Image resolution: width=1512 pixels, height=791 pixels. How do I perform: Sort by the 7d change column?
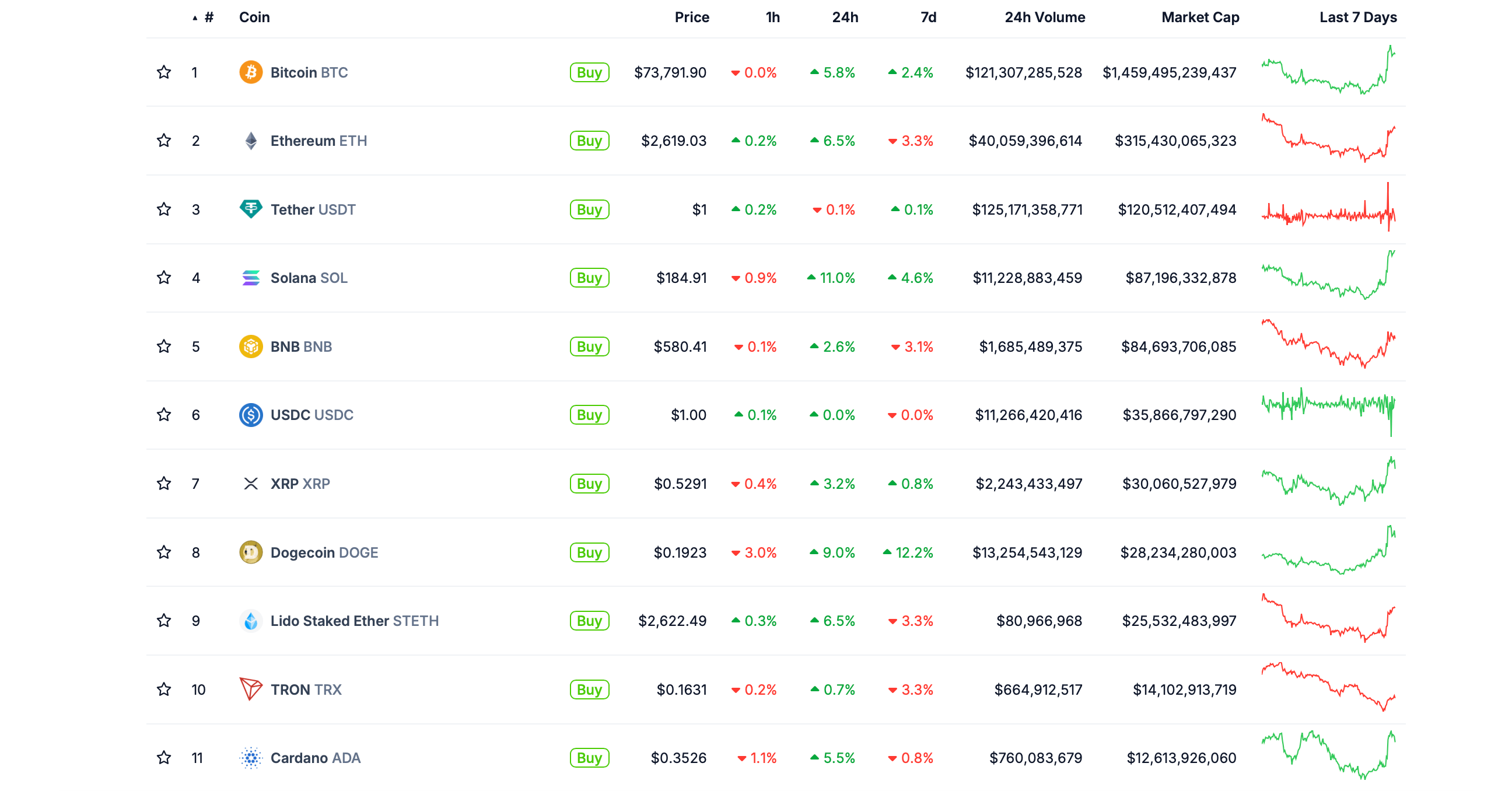pos(929,17)
